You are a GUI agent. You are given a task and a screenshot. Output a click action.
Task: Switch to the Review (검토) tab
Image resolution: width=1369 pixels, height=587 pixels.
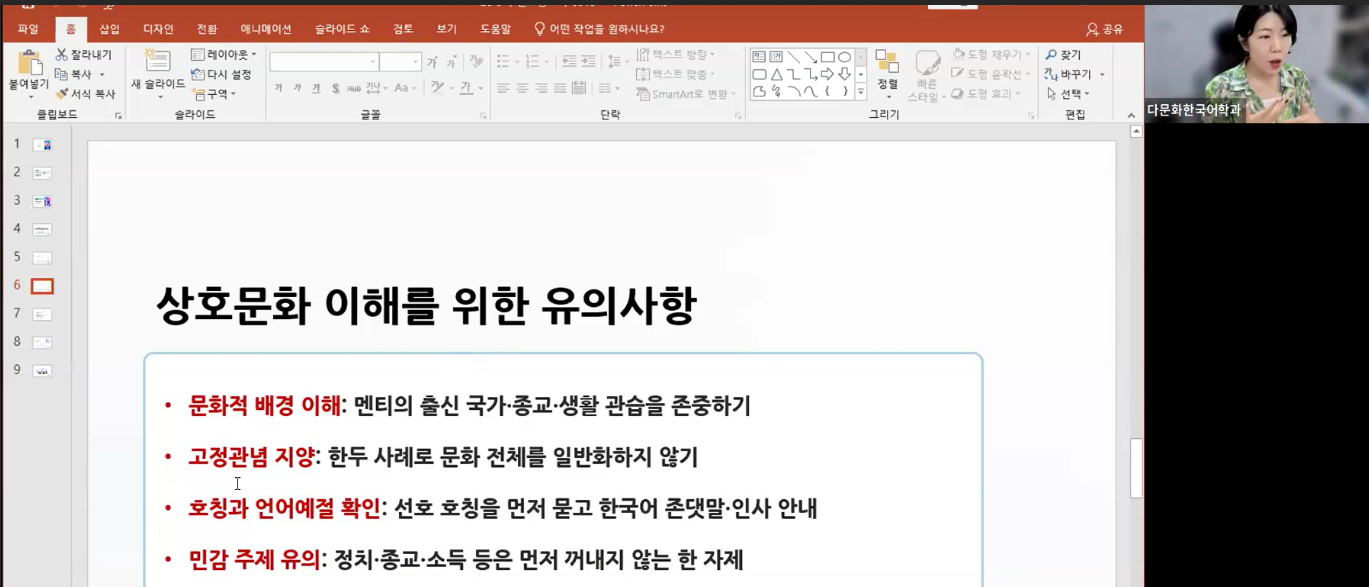[x=403, y=29]
